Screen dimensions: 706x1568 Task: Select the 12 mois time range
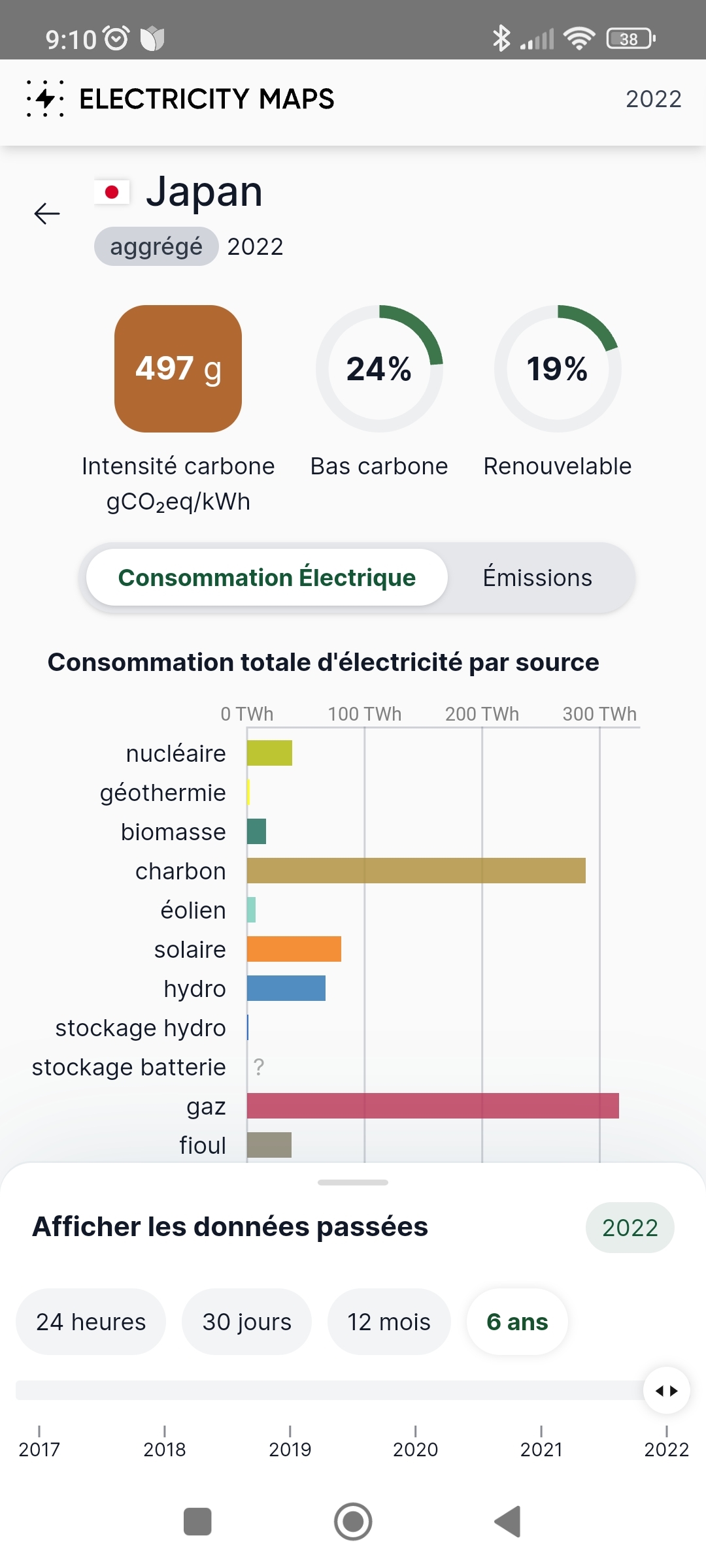point(389,1322)
